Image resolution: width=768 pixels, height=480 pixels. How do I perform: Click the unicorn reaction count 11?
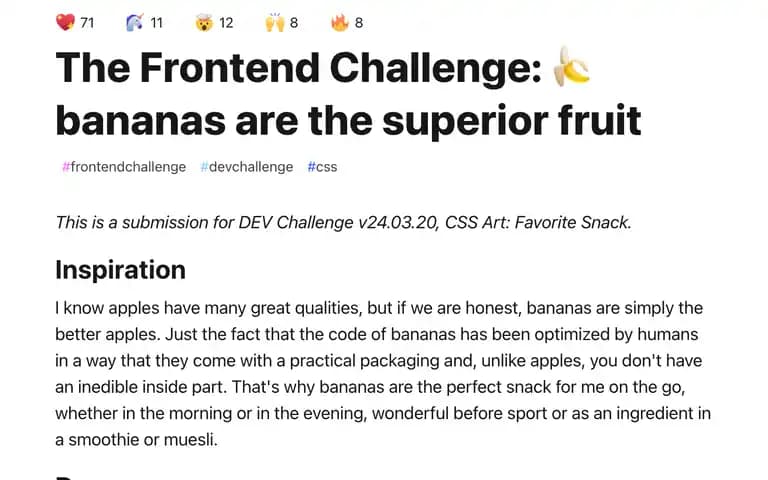pyautogui.click(x=156, y=23)
